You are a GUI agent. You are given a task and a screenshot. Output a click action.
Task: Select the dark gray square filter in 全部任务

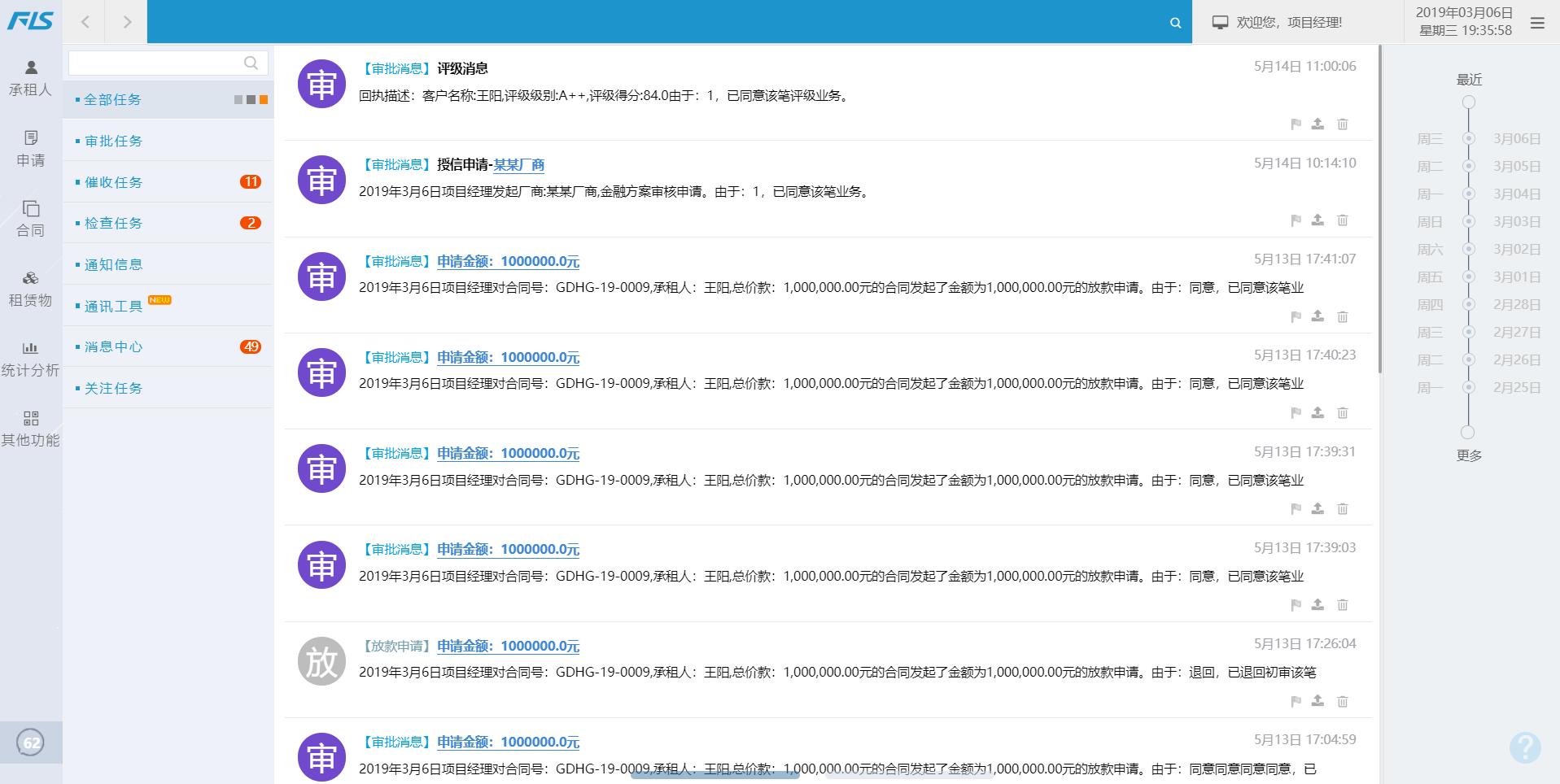coord(251,100)
